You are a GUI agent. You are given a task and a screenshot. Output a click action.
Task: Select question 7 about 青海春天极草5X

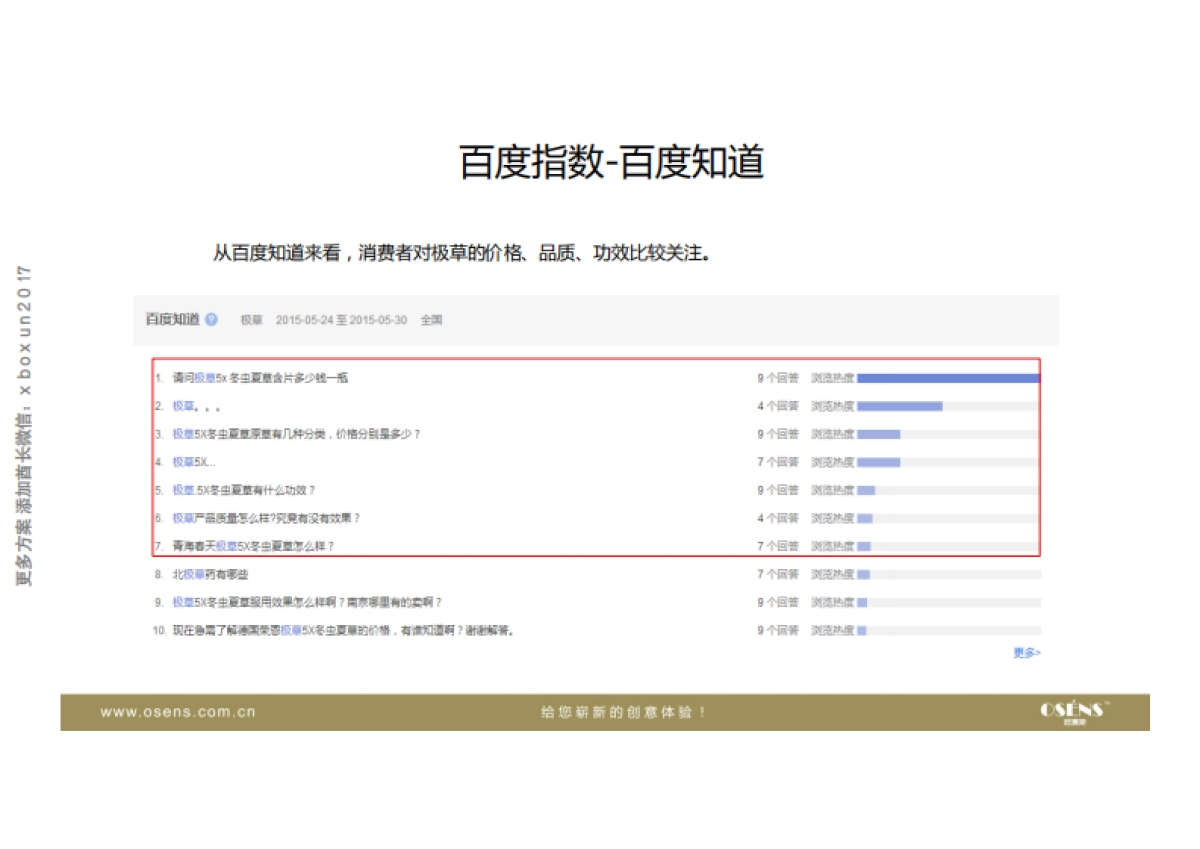tap(250, 546)
